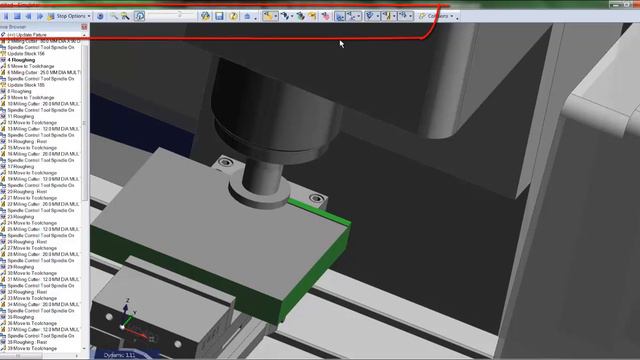Screen dimensions: 640x360
Task: Click the XYZ axis triad in viewport
Action: [x=134, y=321]
